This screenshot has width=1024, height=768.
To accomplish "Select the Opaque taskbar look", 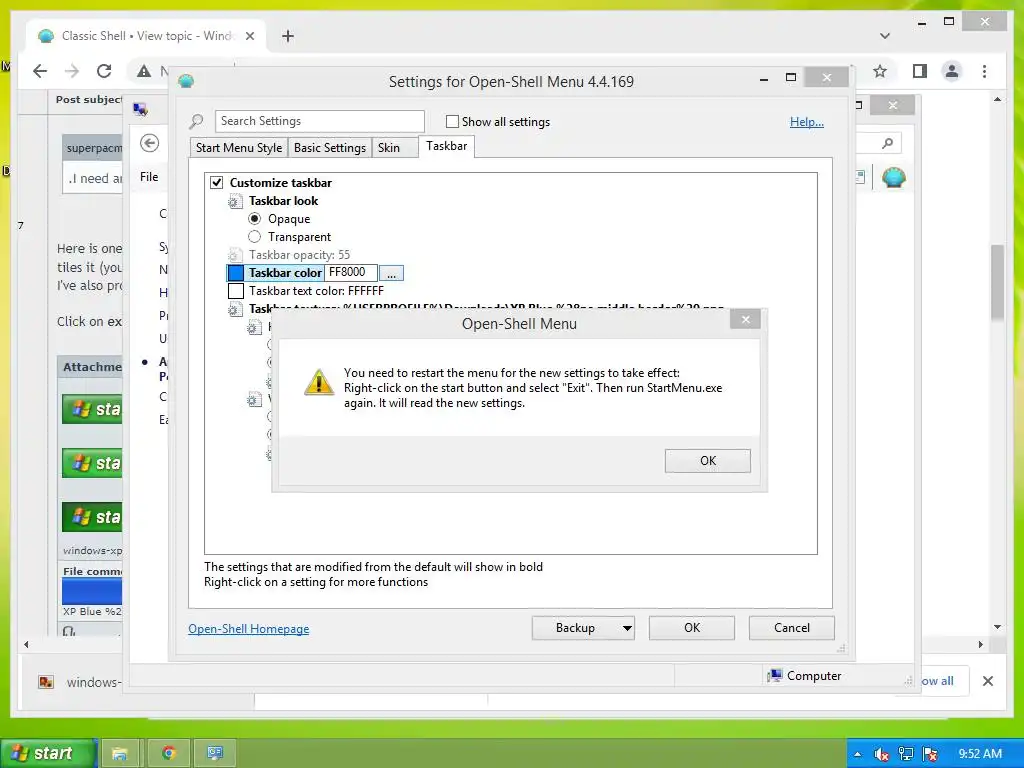I will tap(255, 219).
